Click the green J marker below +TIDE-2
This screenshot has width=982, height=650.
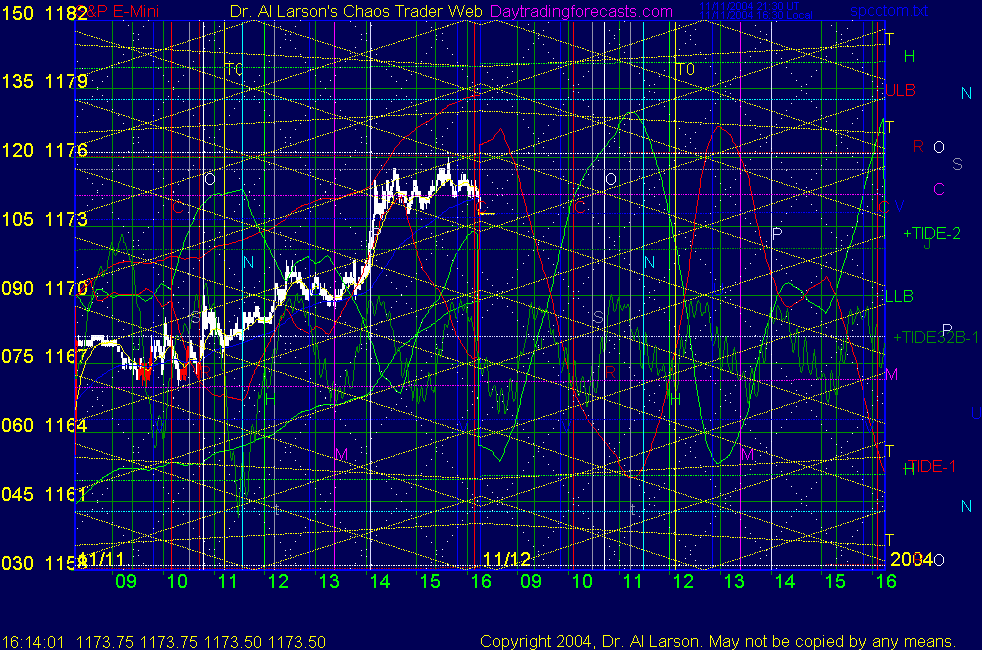click(x=927, y=244)
